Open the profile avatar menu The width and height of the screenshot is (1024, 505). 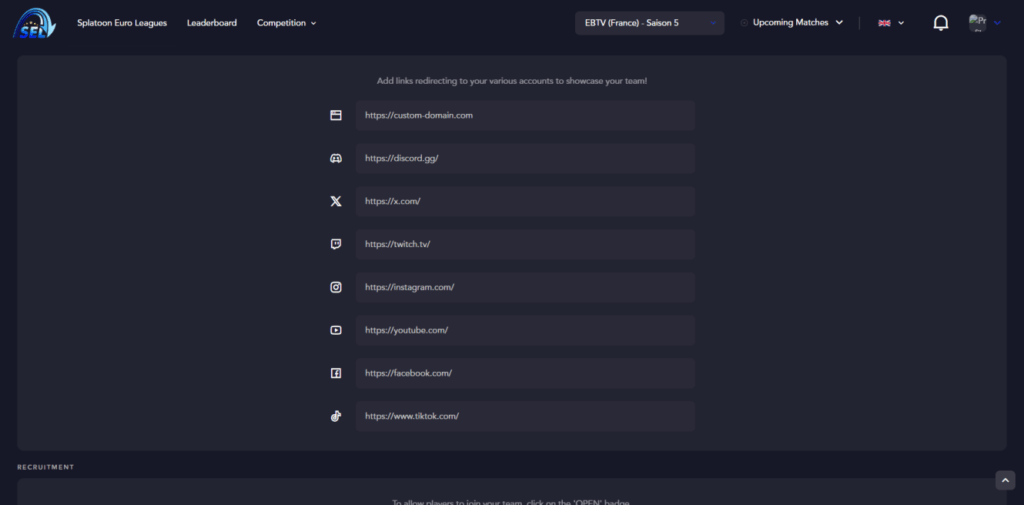tap(984, 23)
